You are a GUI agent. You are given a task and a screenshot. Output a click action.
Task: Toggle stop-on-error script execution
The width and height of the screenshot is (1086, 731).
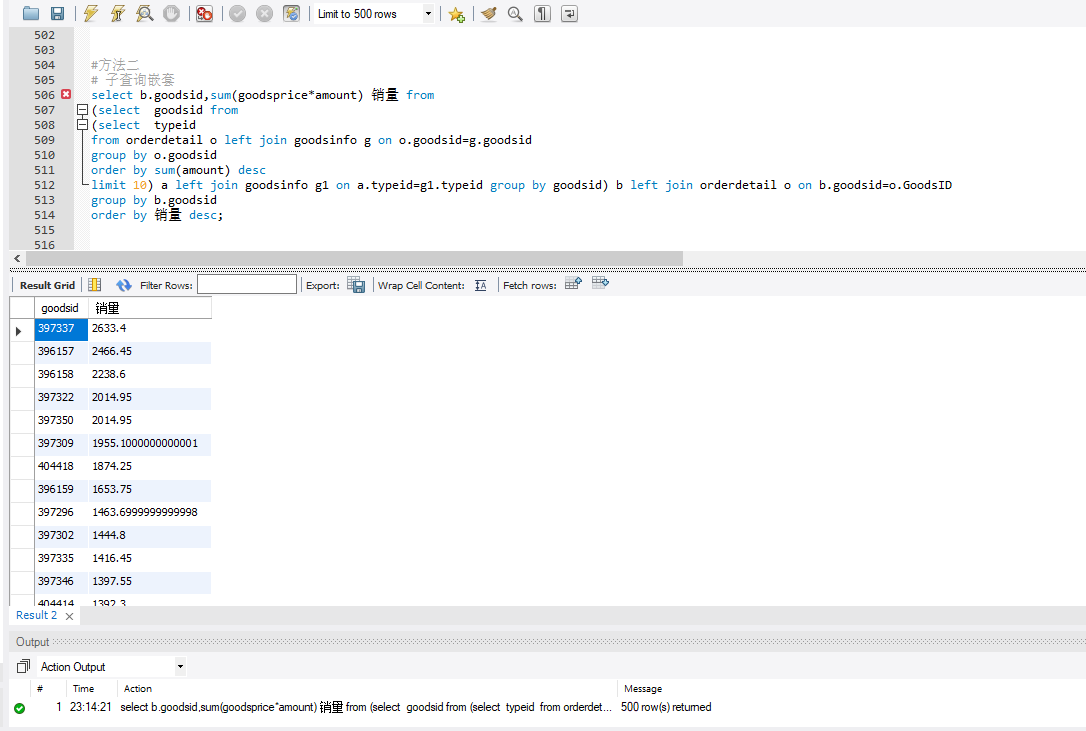click(204, 14)
